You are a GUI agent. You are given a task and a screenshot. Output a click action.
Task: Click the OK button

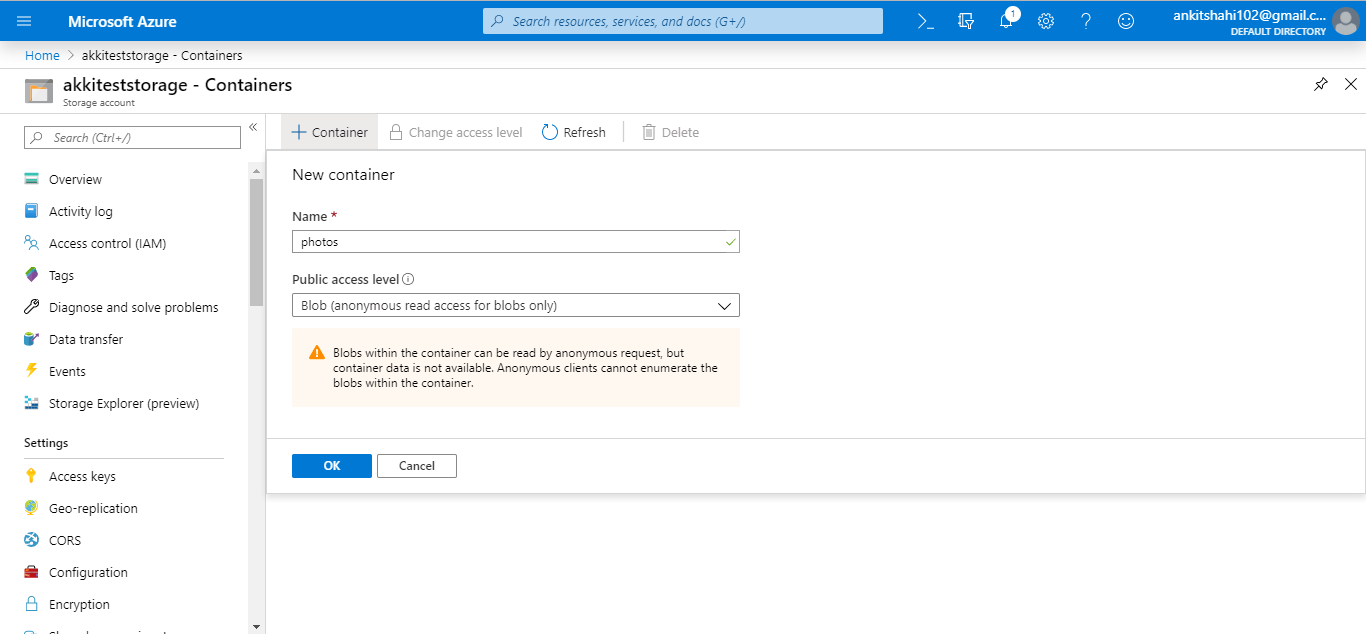(331, 466)
